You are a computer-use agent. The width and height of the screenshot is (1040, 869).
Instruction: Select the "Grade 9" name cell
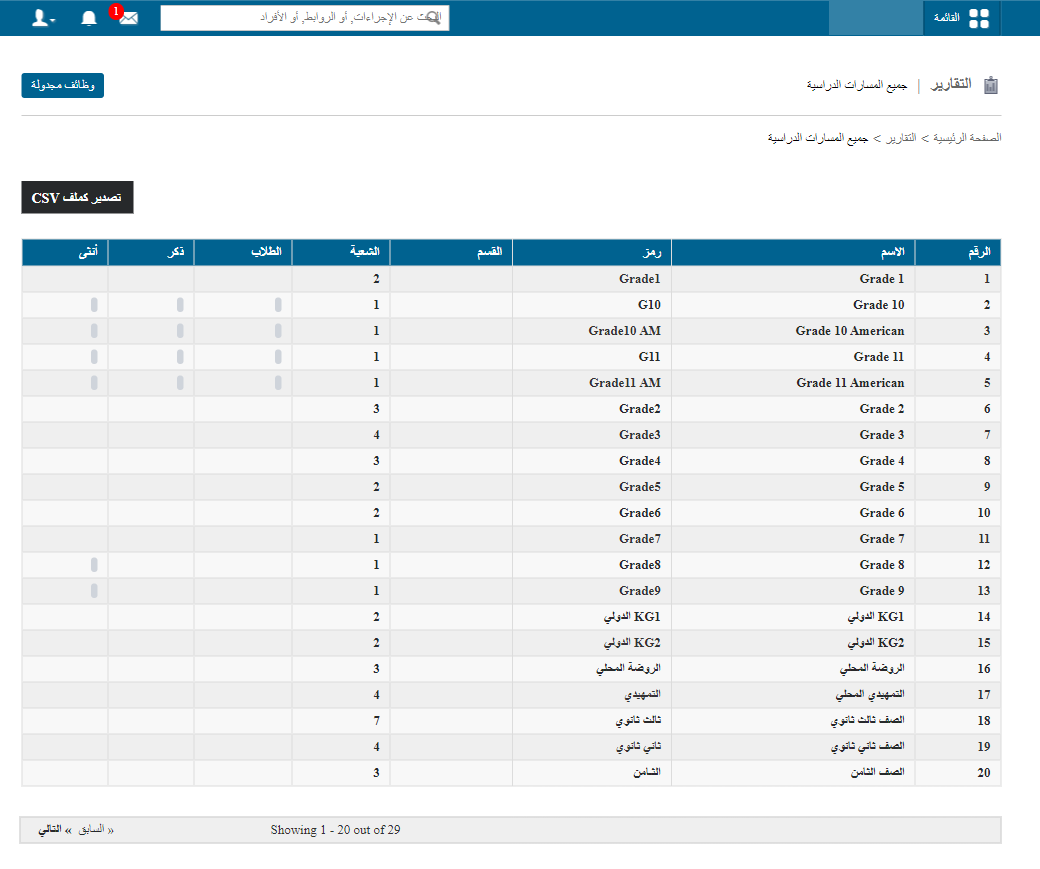coord(793,590)
